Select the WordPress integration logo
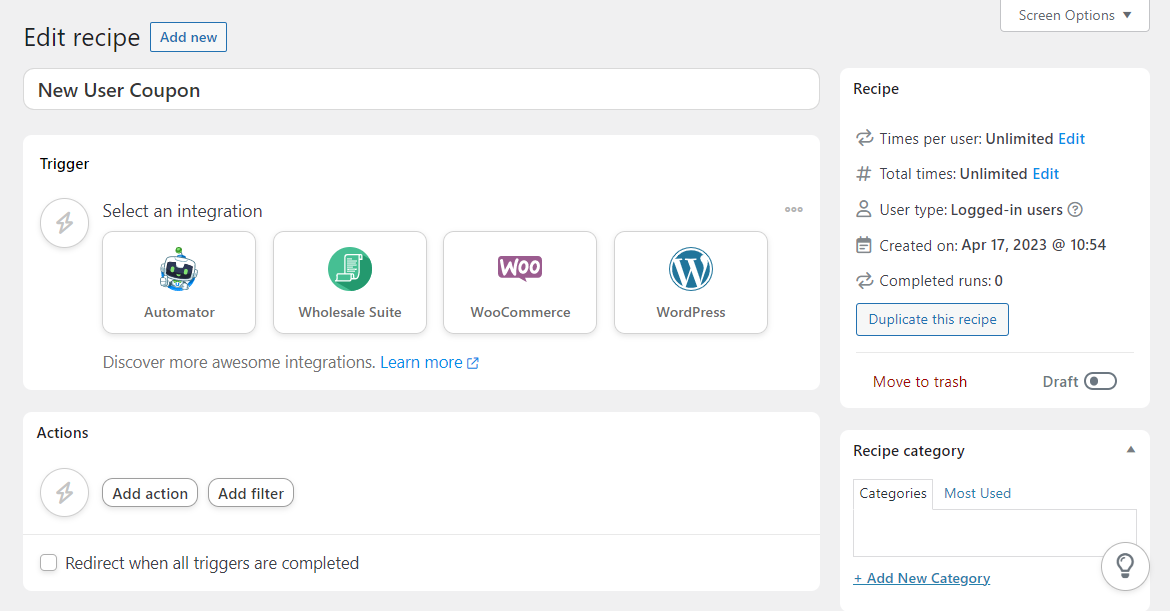This screenshot has height=611, width=1170. click(x=691, y=269)
